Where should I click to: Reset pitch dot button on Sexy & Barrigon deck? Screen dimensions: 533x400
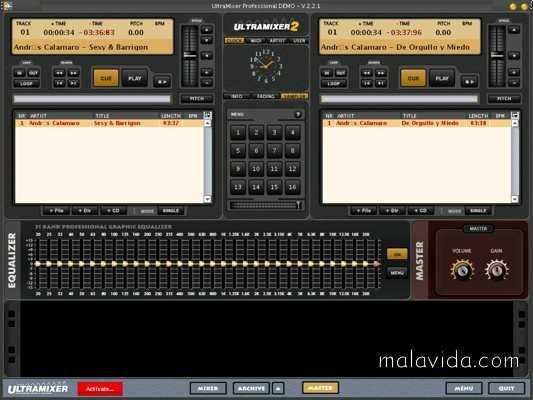[x=206, y=55]
